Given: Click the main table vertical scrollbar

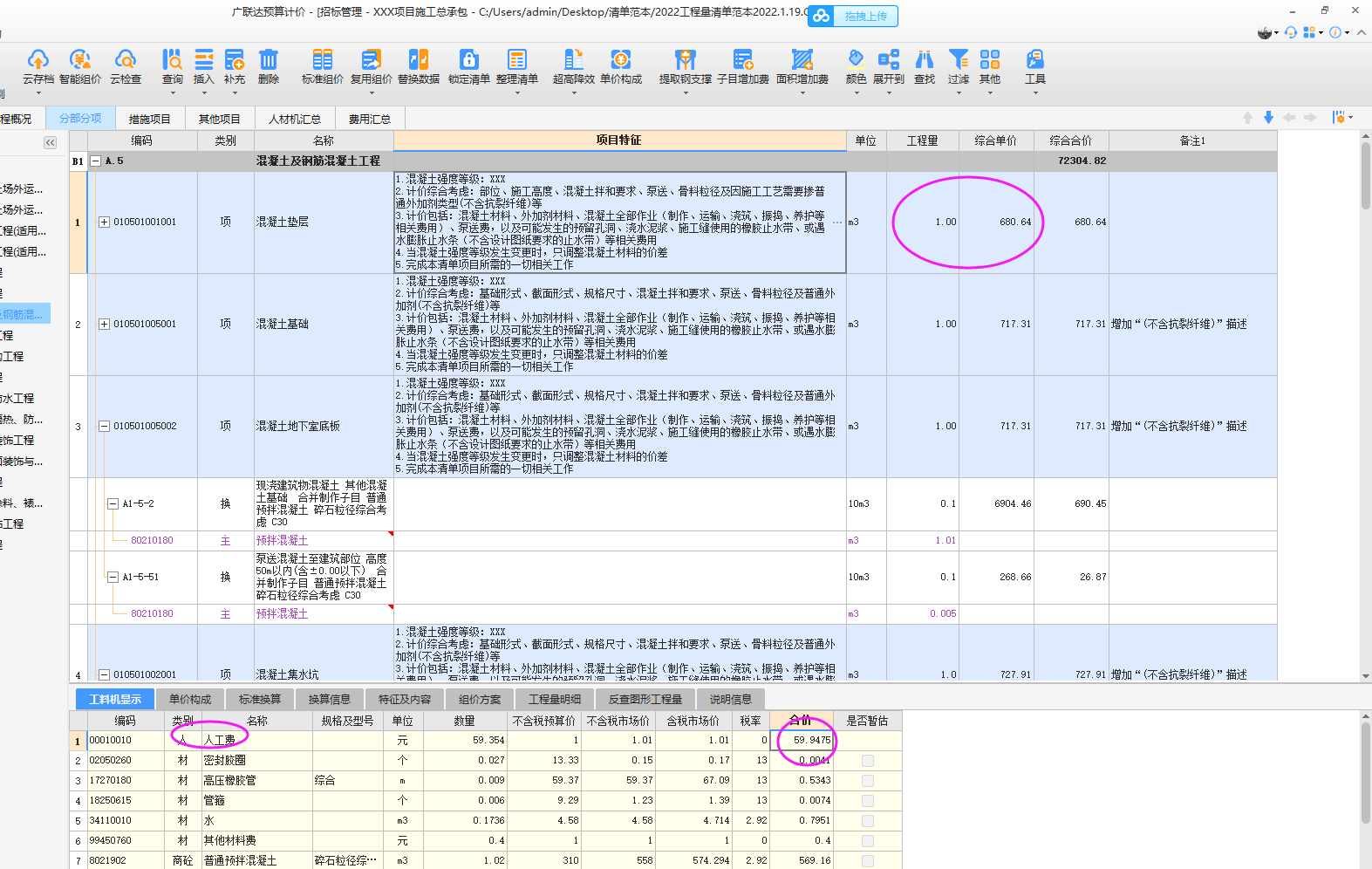Looking at the screenshot, I should click(1365, 174).
